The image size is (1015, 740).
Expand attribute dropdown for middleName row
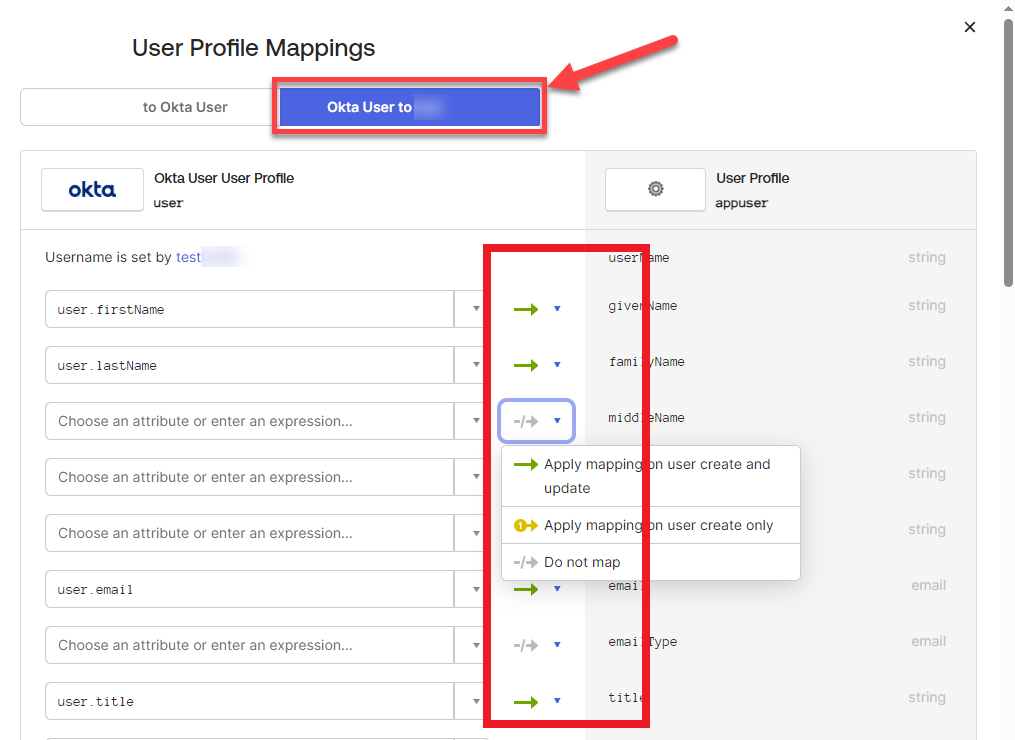tap(476, 421)
